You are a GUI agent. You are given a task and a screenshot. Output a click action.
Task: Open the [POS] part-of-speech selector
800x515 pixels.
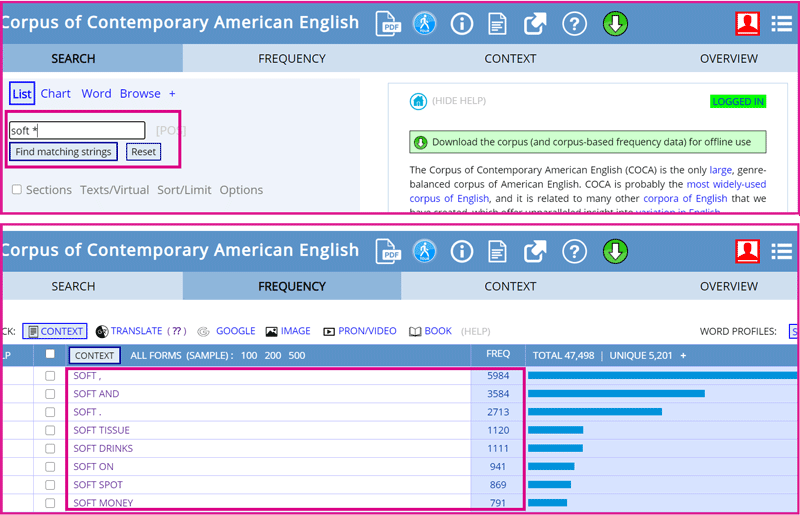tap(171, 131)
